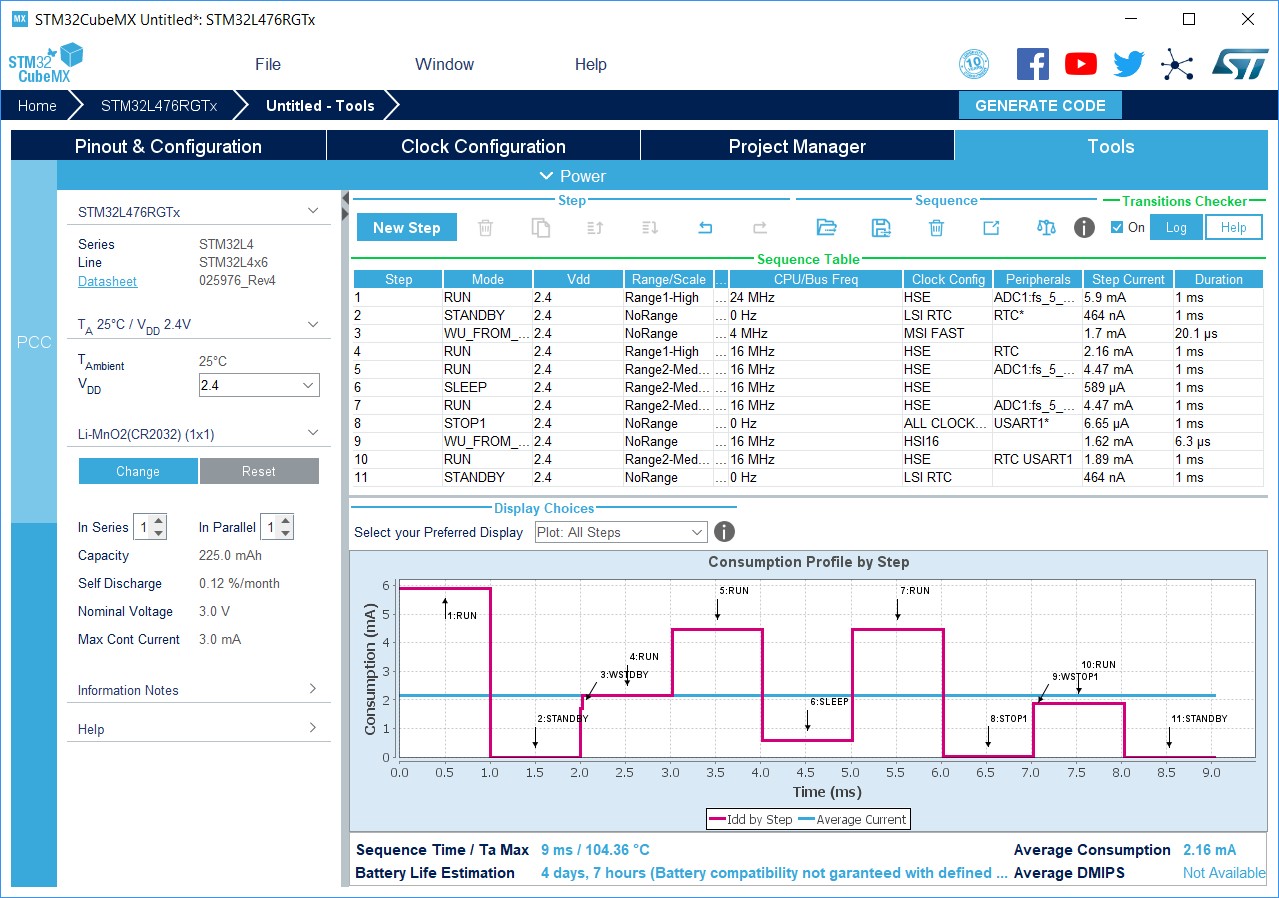
Task: Open the VDD 2.4 dropdown
Action: click(x=258, y=385)
